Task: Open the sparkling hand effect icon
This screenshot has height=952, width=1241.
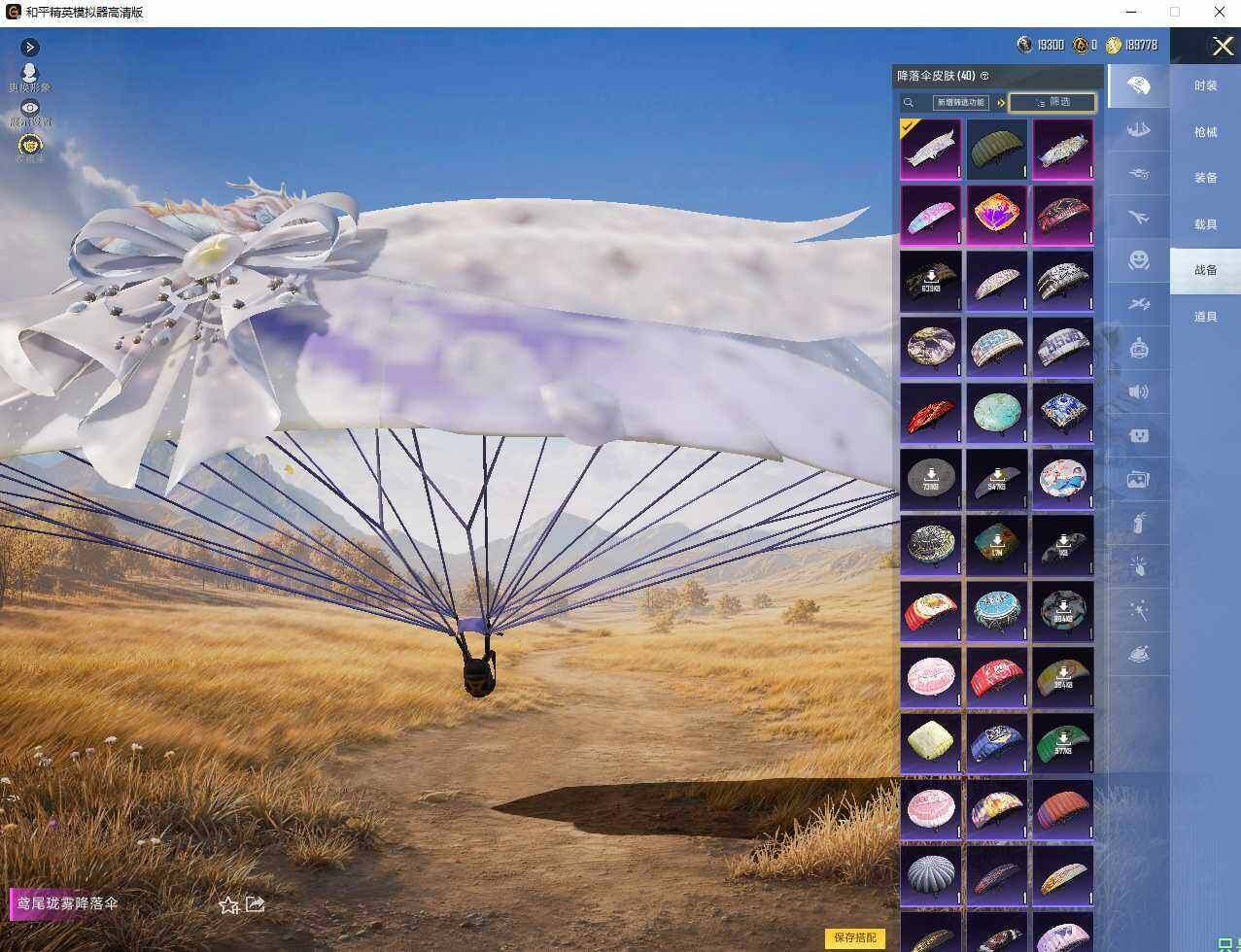Action: [x=1139, y=566]
